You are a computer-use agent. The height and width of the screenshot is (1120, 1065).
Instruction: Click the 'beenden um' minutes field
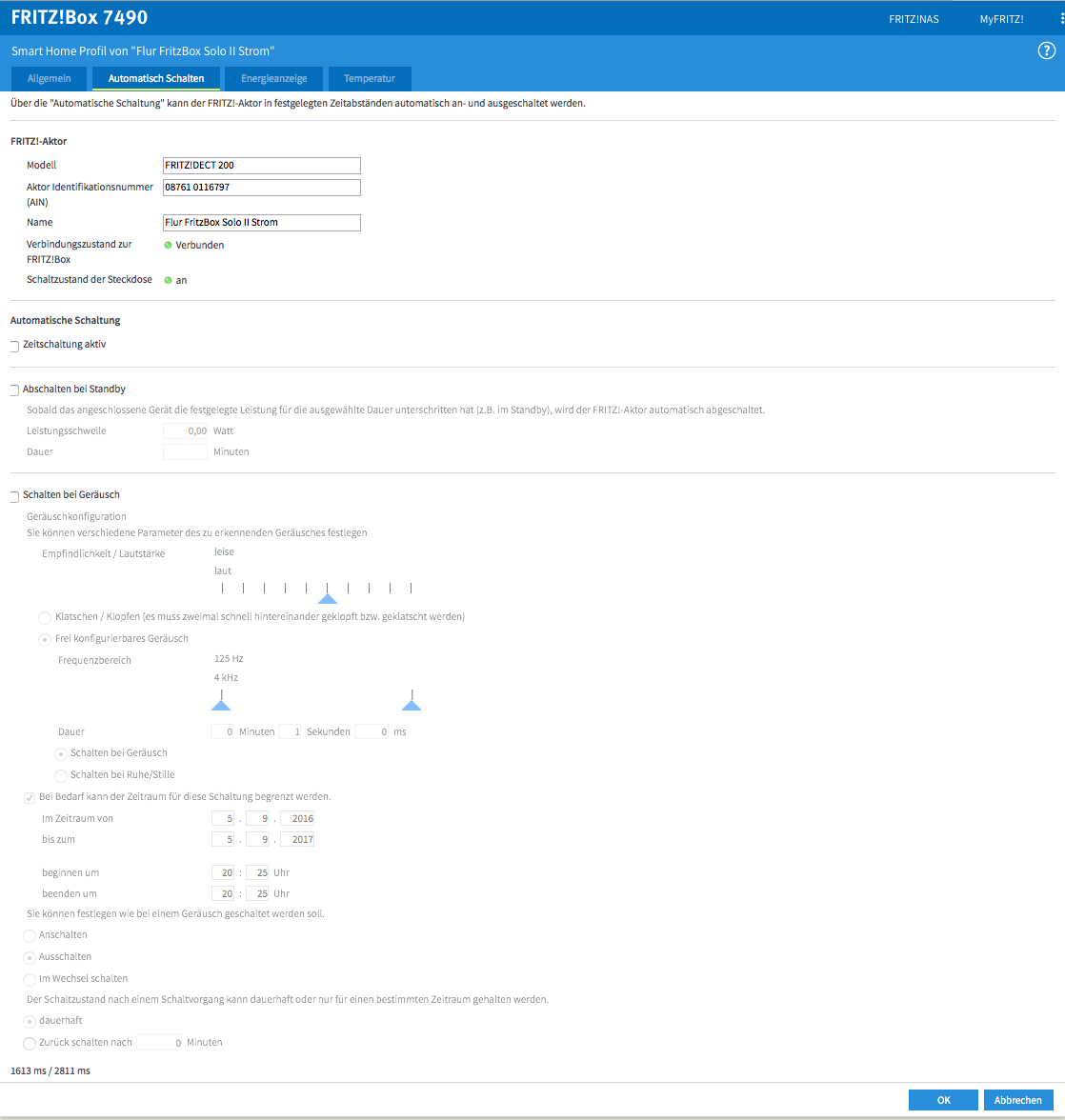point(257,893)
